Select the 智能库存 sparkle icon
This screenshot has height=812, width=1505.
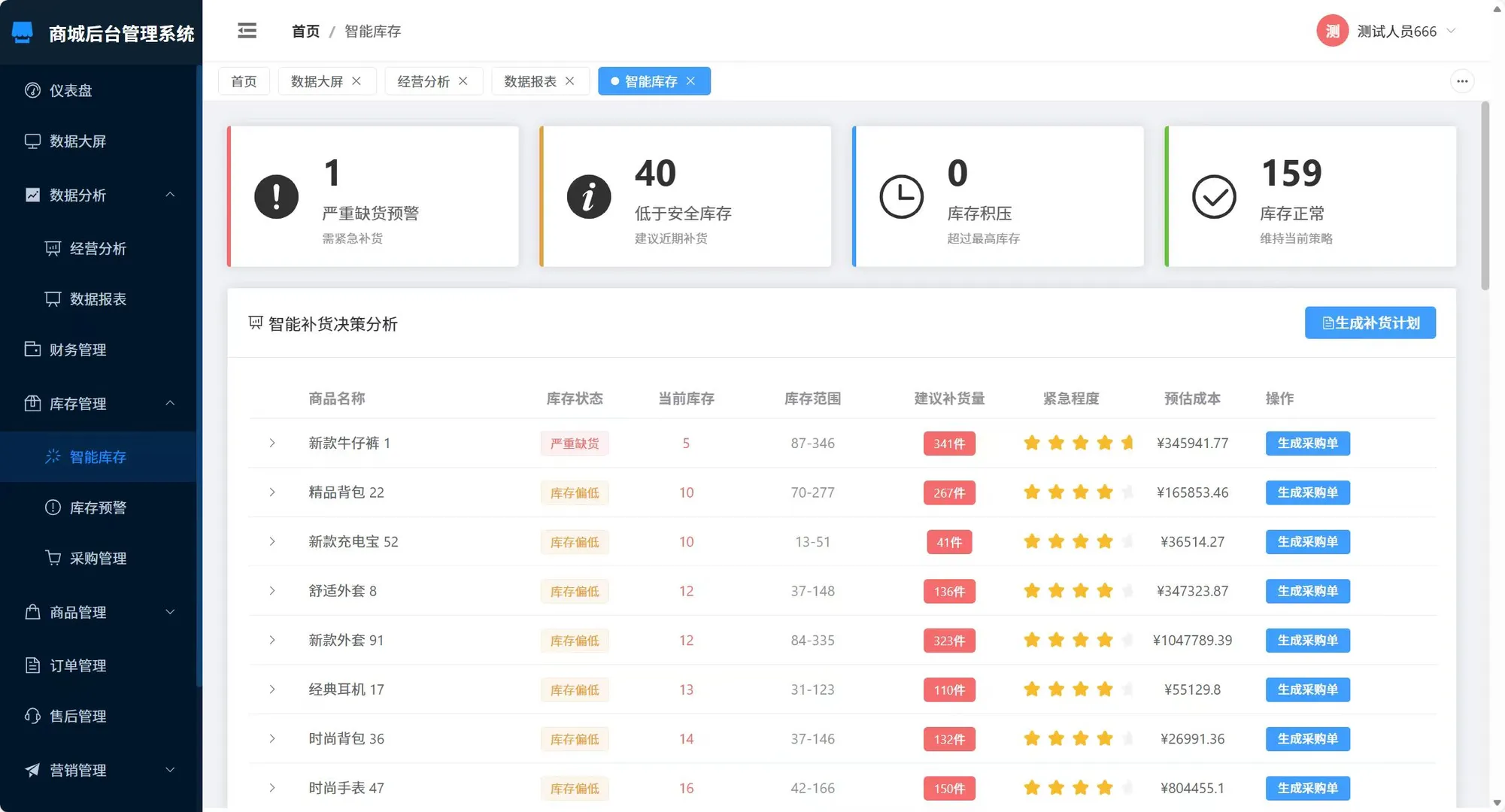click(52, 456)
